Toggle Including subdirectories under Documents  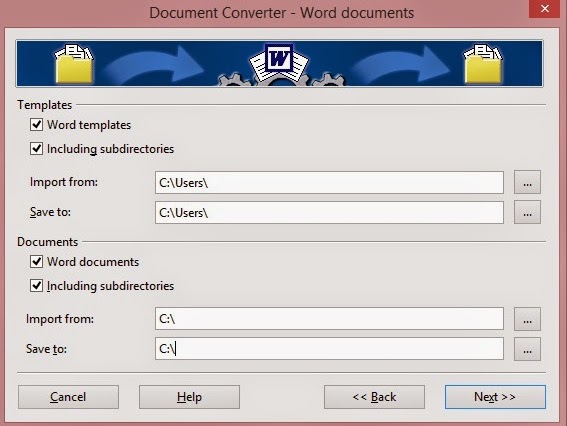(36, 285)
